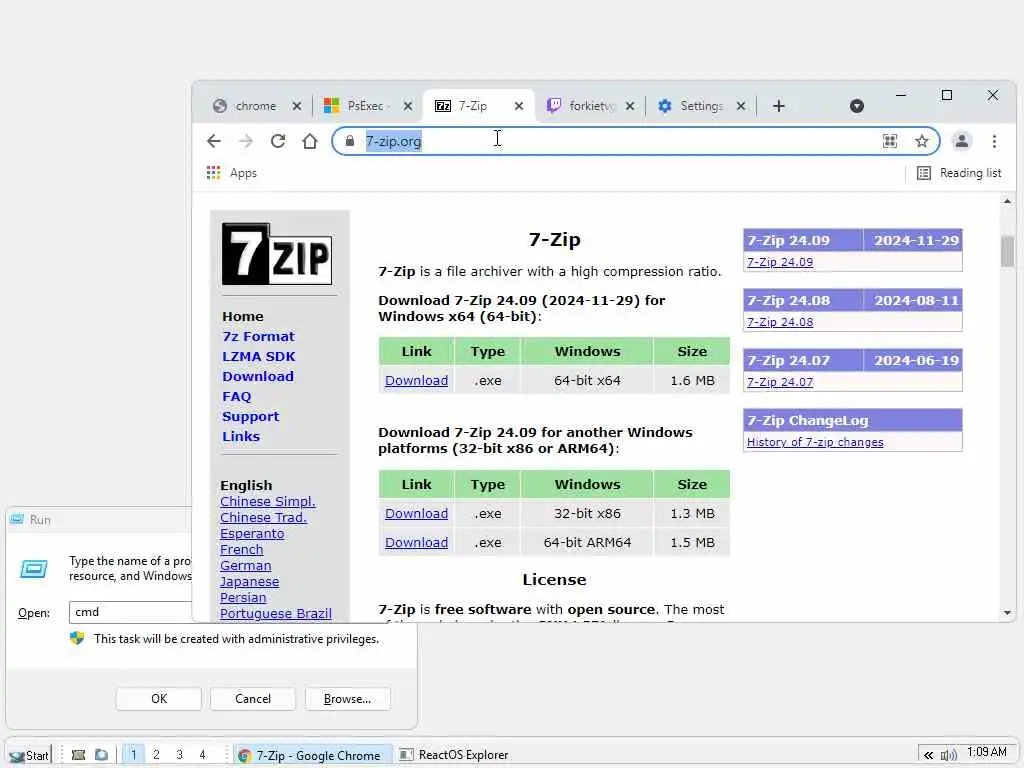Switch language to Persian

coord(243,598)
